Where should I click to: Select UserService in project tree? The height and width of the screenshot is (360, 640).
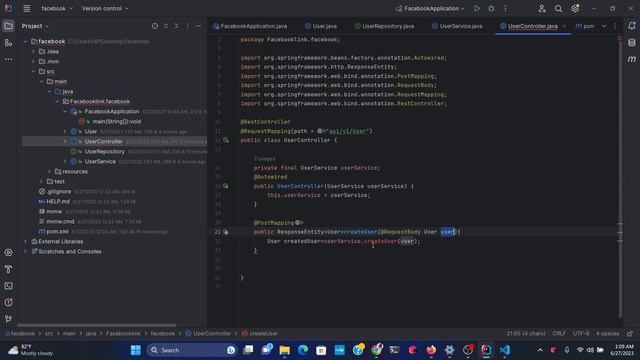100,162
